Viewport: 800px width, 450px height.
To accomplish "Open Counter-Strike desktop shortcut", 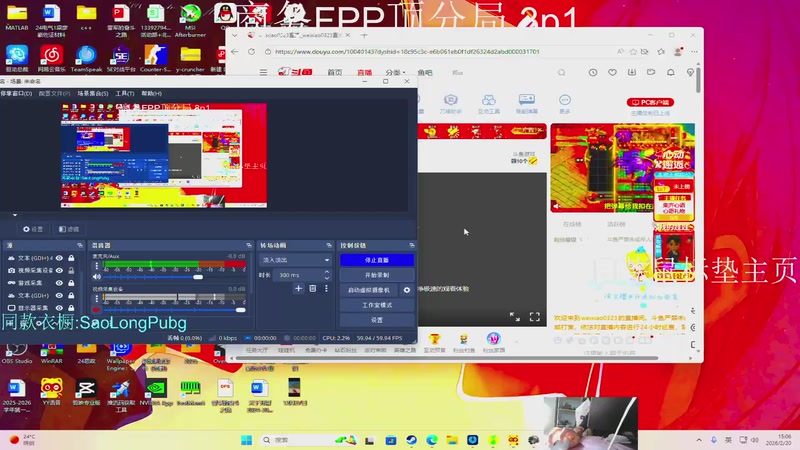I will click(155, 58).
